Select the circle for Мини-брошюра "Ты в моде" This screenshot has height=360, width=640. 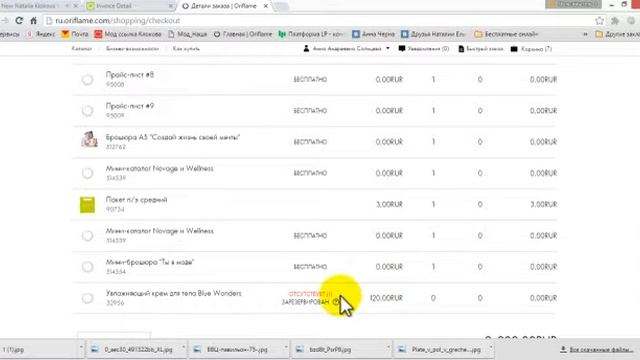pyautogui.click(x=87, y=267)
